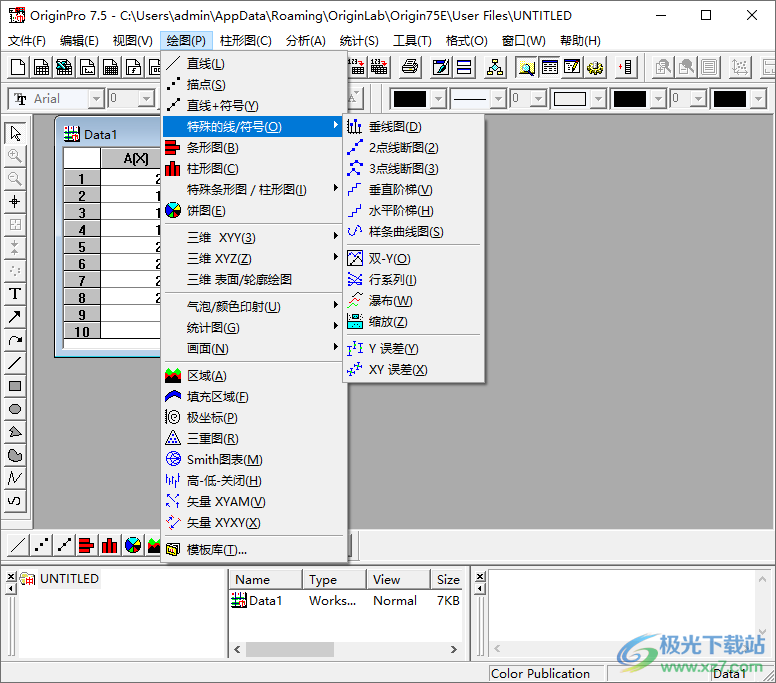776x683 pixels.
Task: Select the Circle drawing tool
Action: 15,409
